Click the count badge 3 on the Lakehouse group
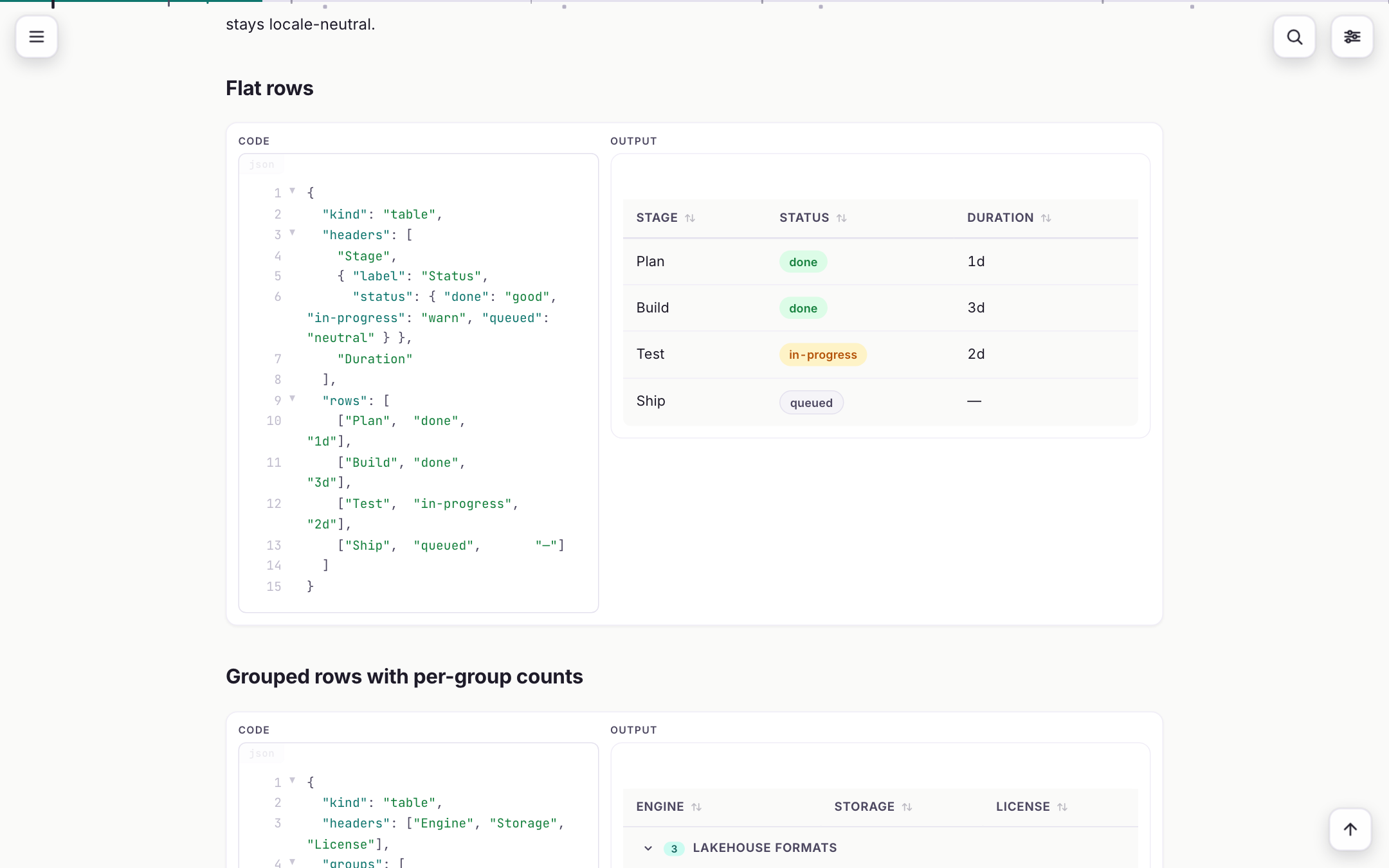Screen dimensions: 1389x868 click(x=674, y=849)
